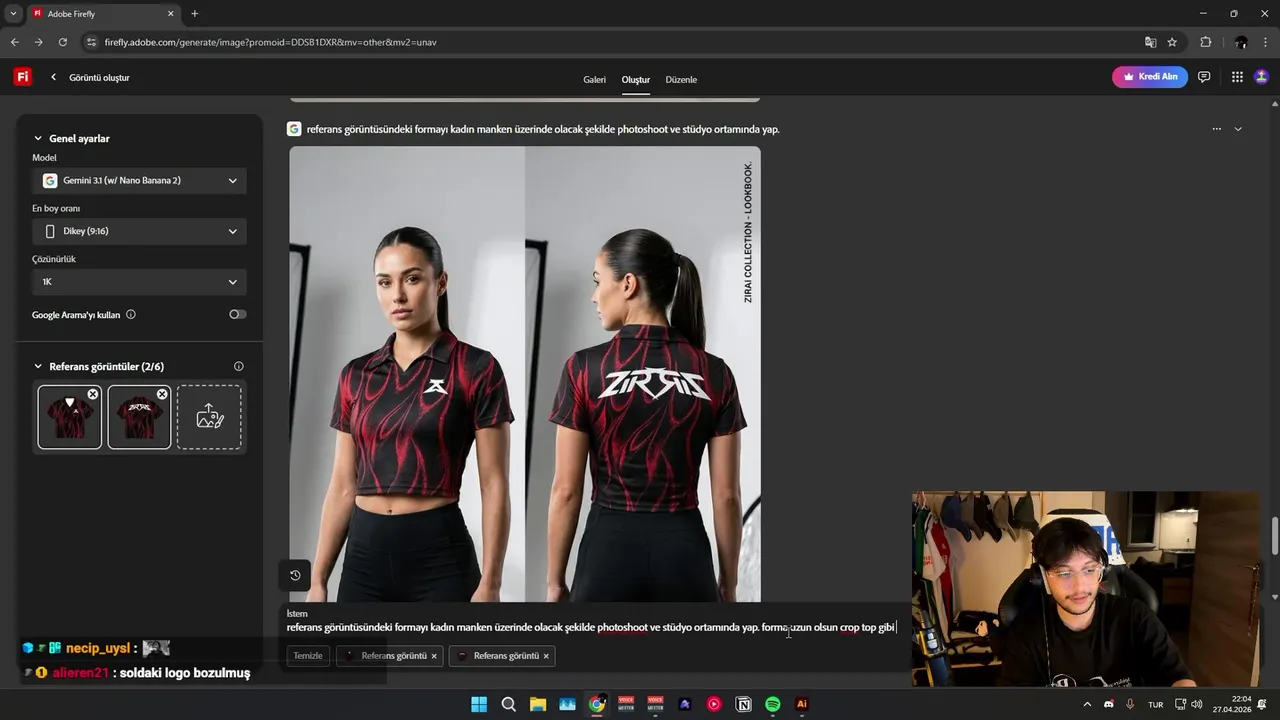Click the second Referans görüntü chip
This screenshot has height=720, width=1280.
(501, 656)
